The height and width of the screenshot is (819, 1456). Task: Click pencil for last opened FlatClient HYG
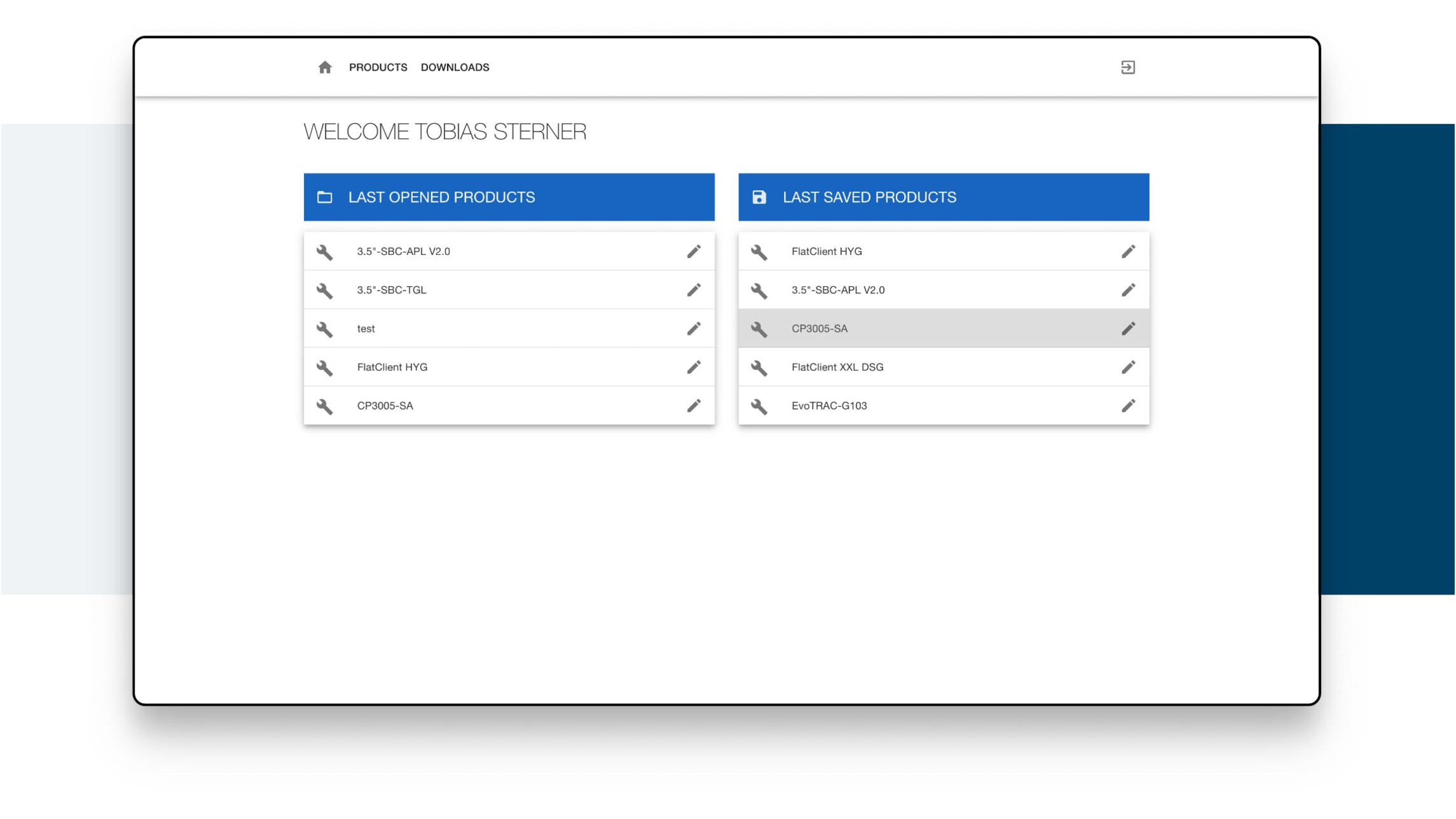pyautogui.click(x=694, y=368)
